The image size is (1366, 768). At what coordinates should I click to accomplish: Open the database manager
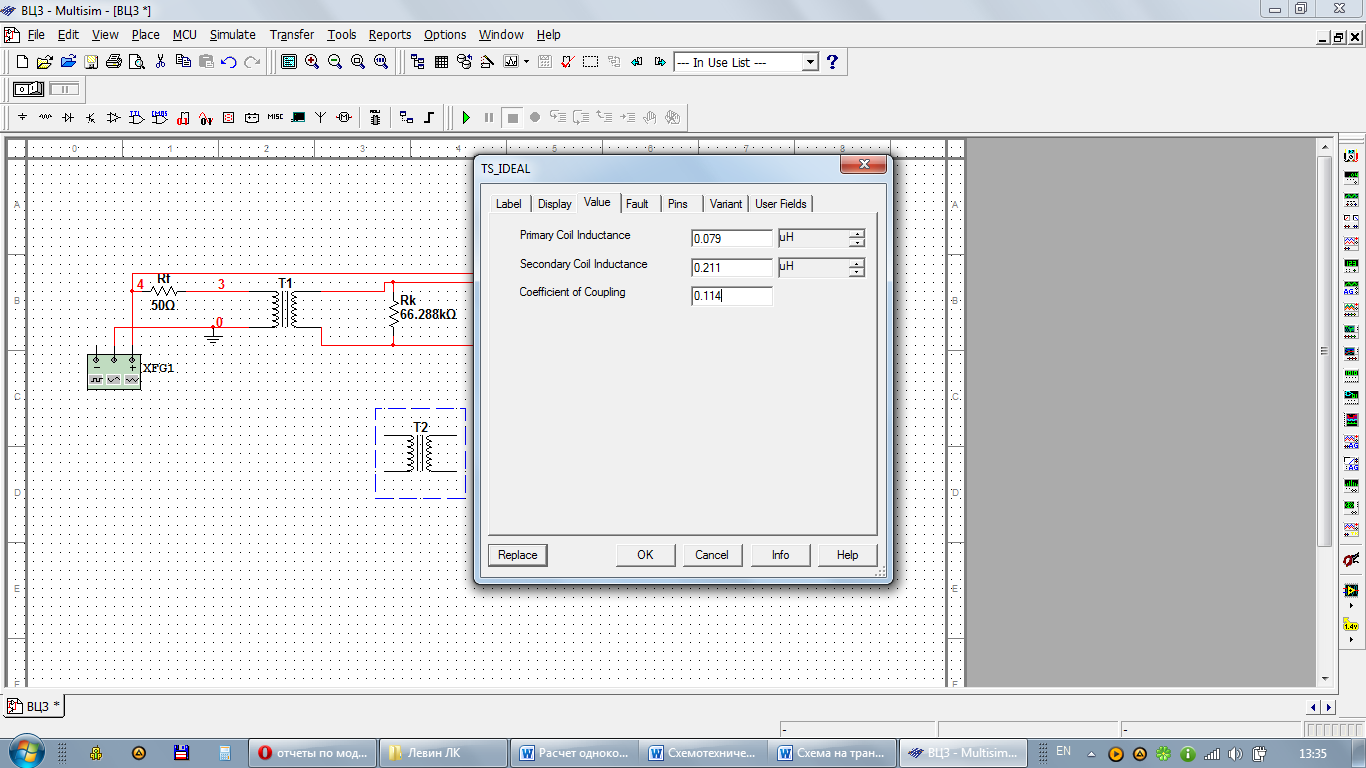464,62
